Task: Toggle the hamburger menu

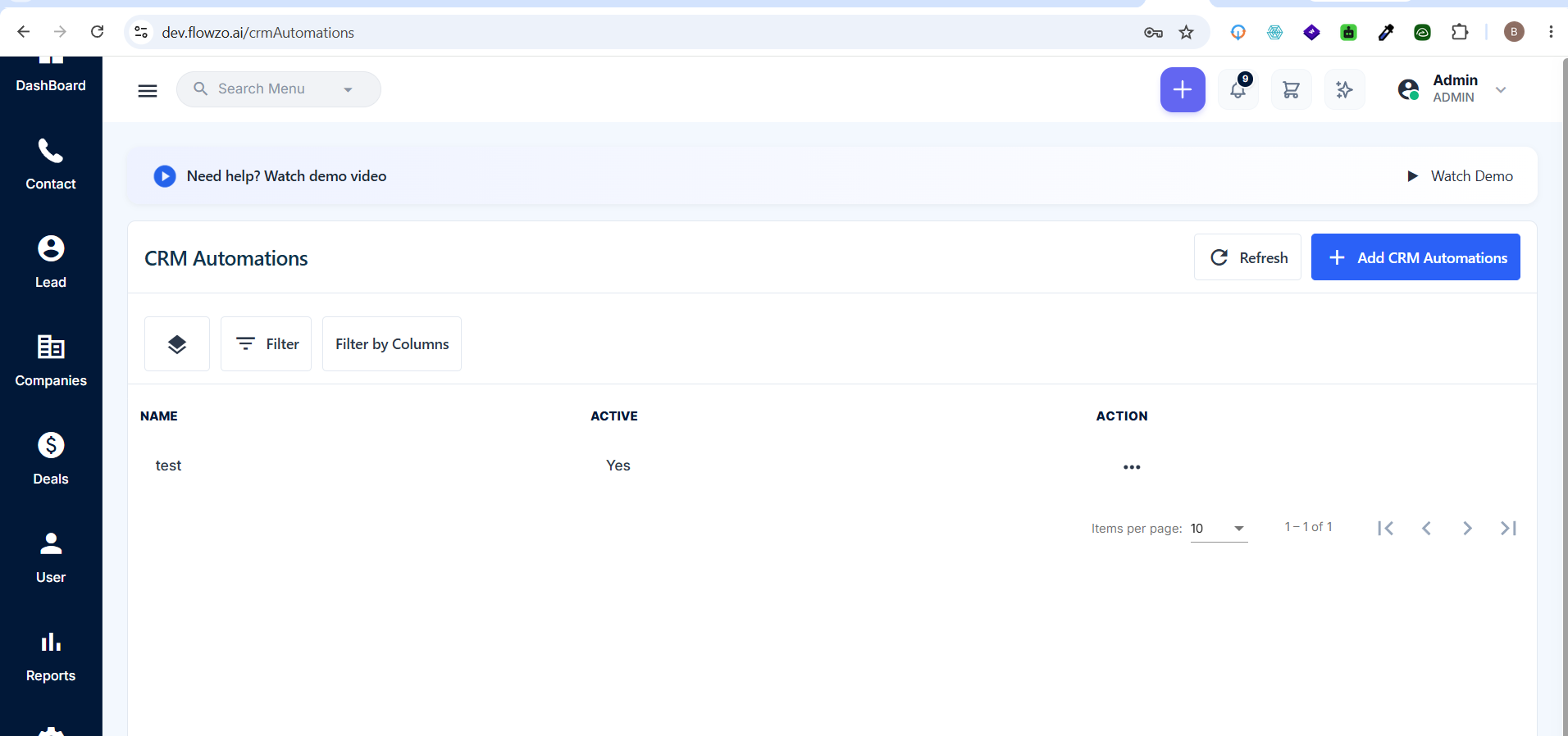Action: click(148, 90)
